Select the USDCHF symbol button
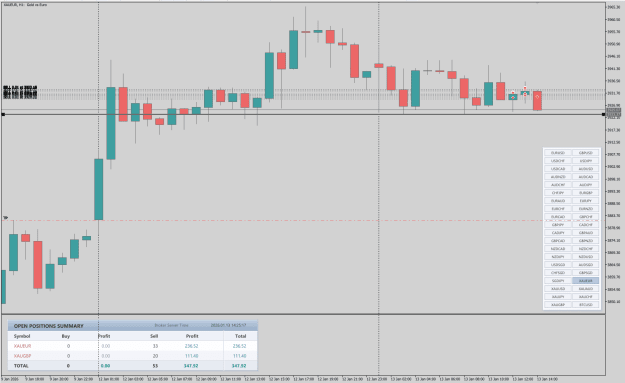The image size is (625, 383). click(x=558, y=161)
